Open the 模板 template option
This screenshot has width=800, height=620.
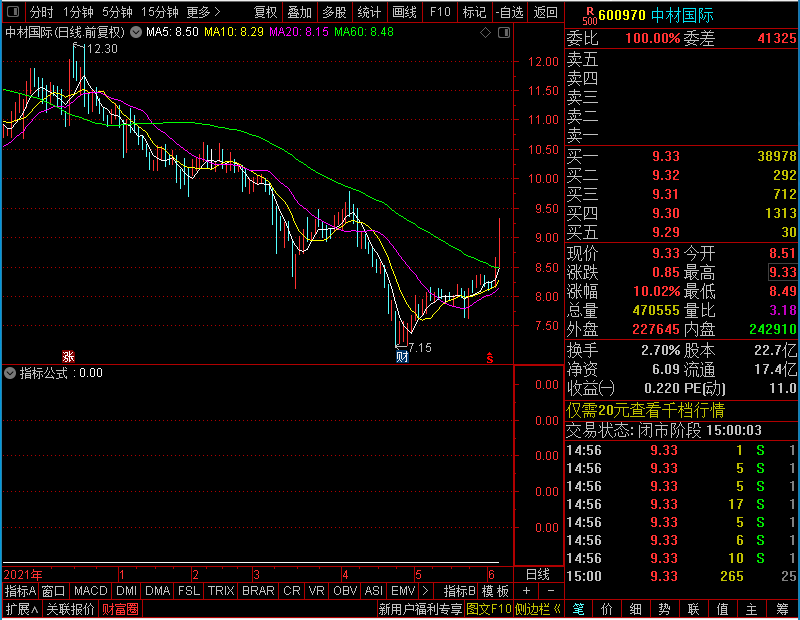(x=495, y=591)
